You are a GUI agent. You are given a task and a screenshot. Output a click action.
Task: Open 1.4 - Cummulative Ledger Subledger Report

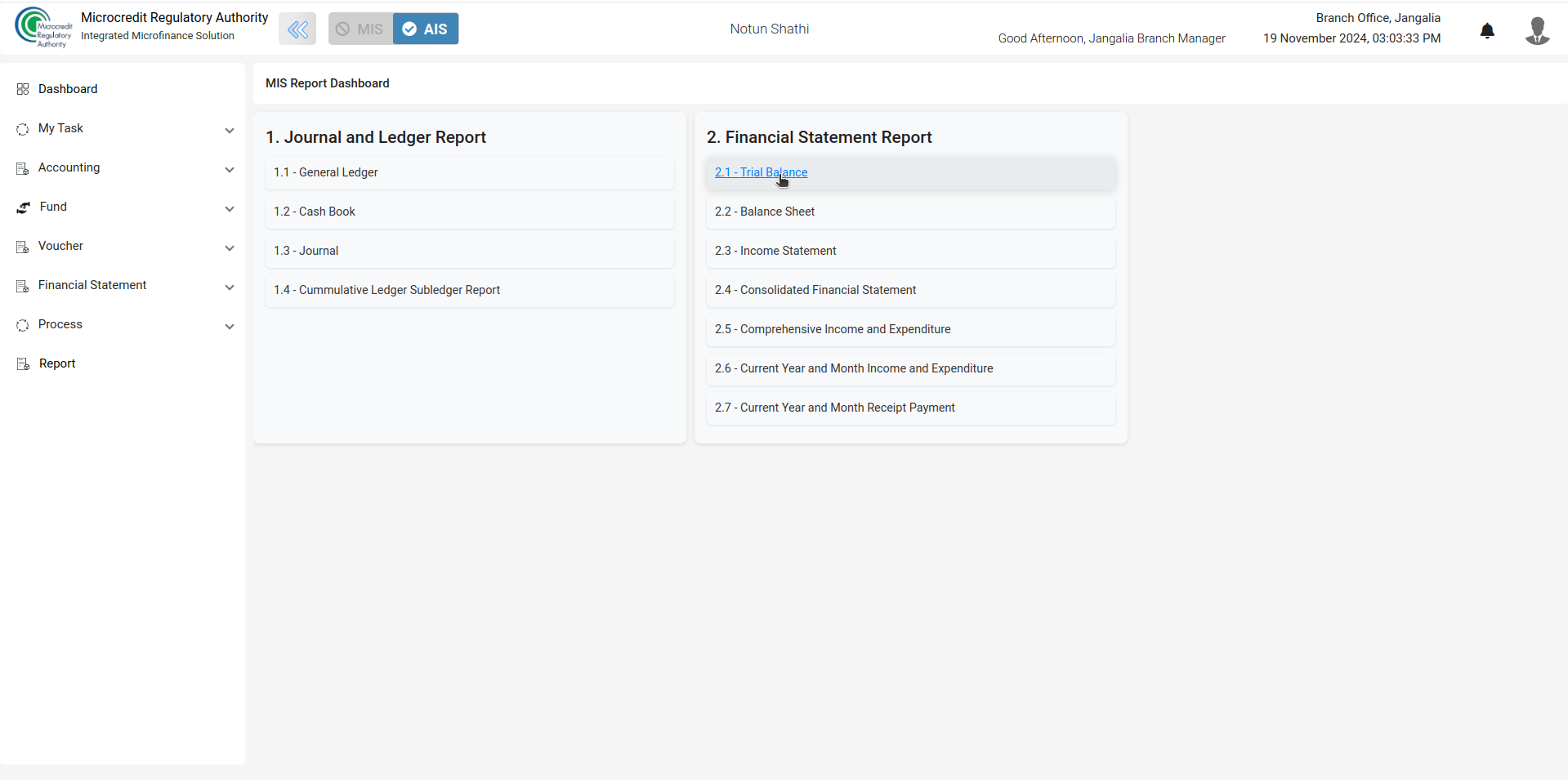coord(469,290)
